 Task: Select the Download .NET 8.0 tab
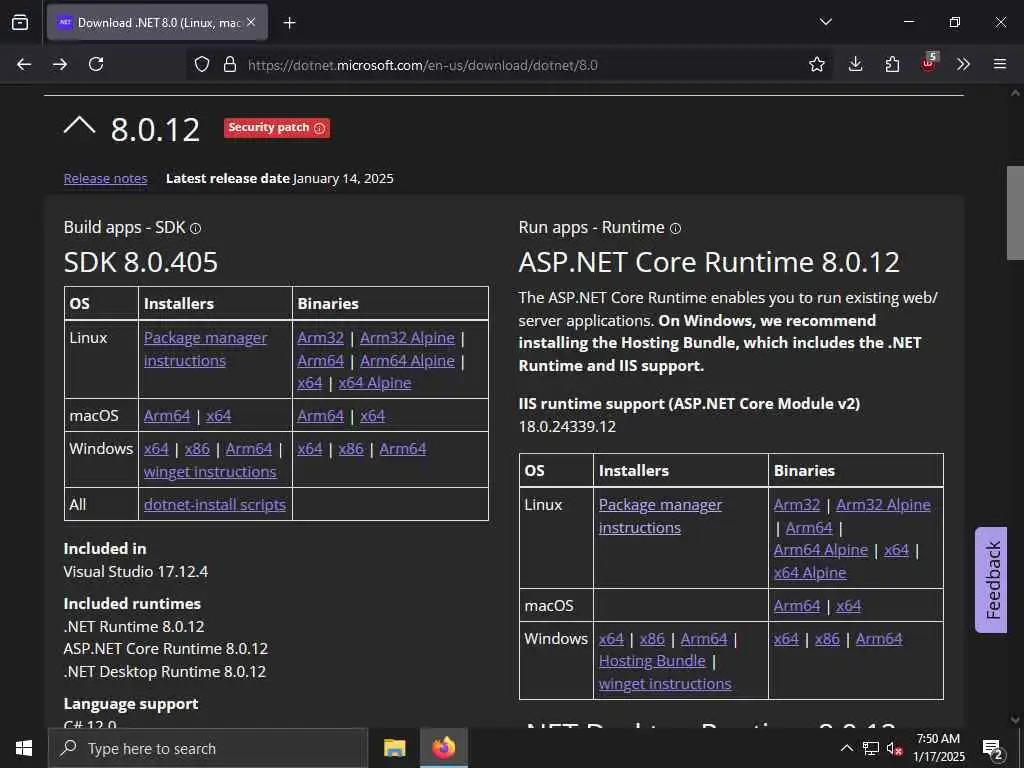click(157, 22)
